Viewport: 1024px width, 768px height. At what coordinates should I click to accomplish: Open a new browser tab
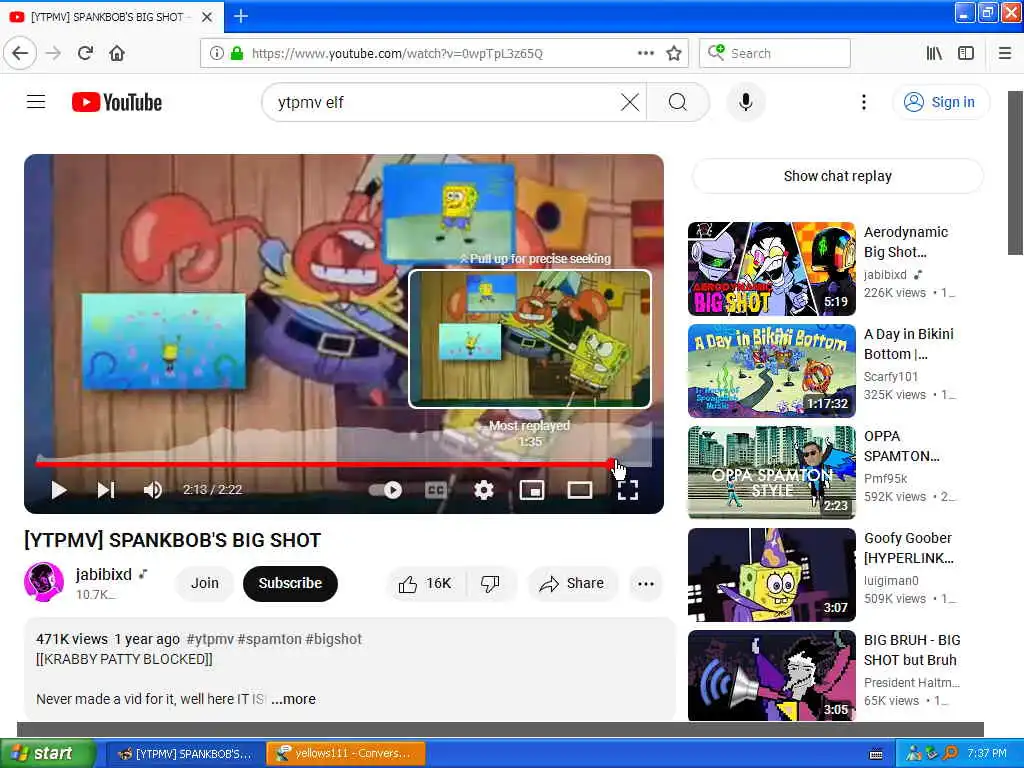coord(240,16)
